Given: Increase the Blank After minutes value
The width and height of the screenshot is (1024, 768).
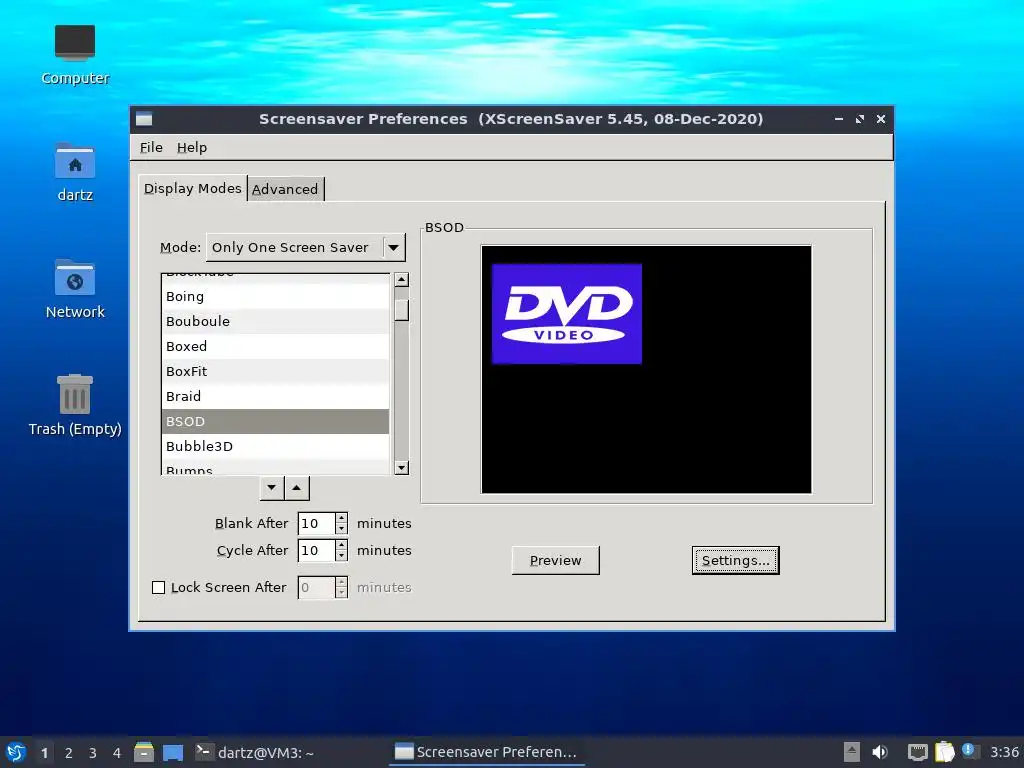Looking at the screenshot, I should point(342,518).
